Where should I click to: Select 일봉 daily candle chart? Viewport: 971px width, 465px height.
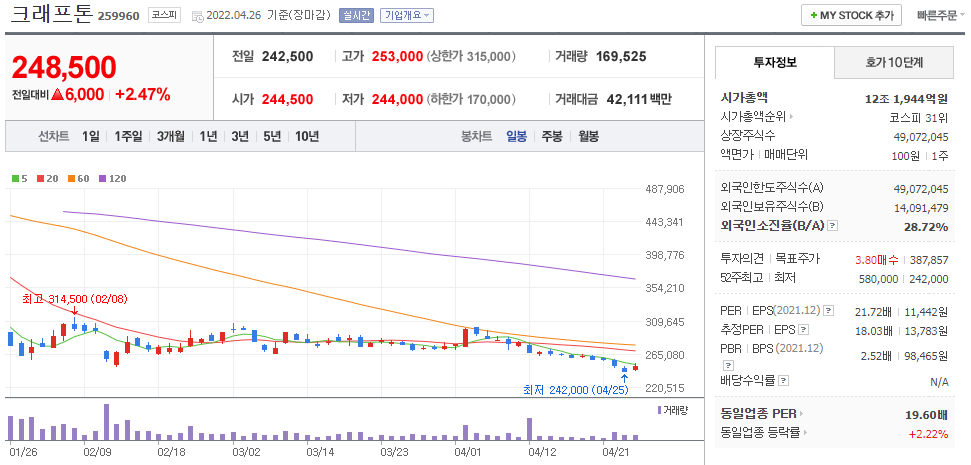point(516,136)
